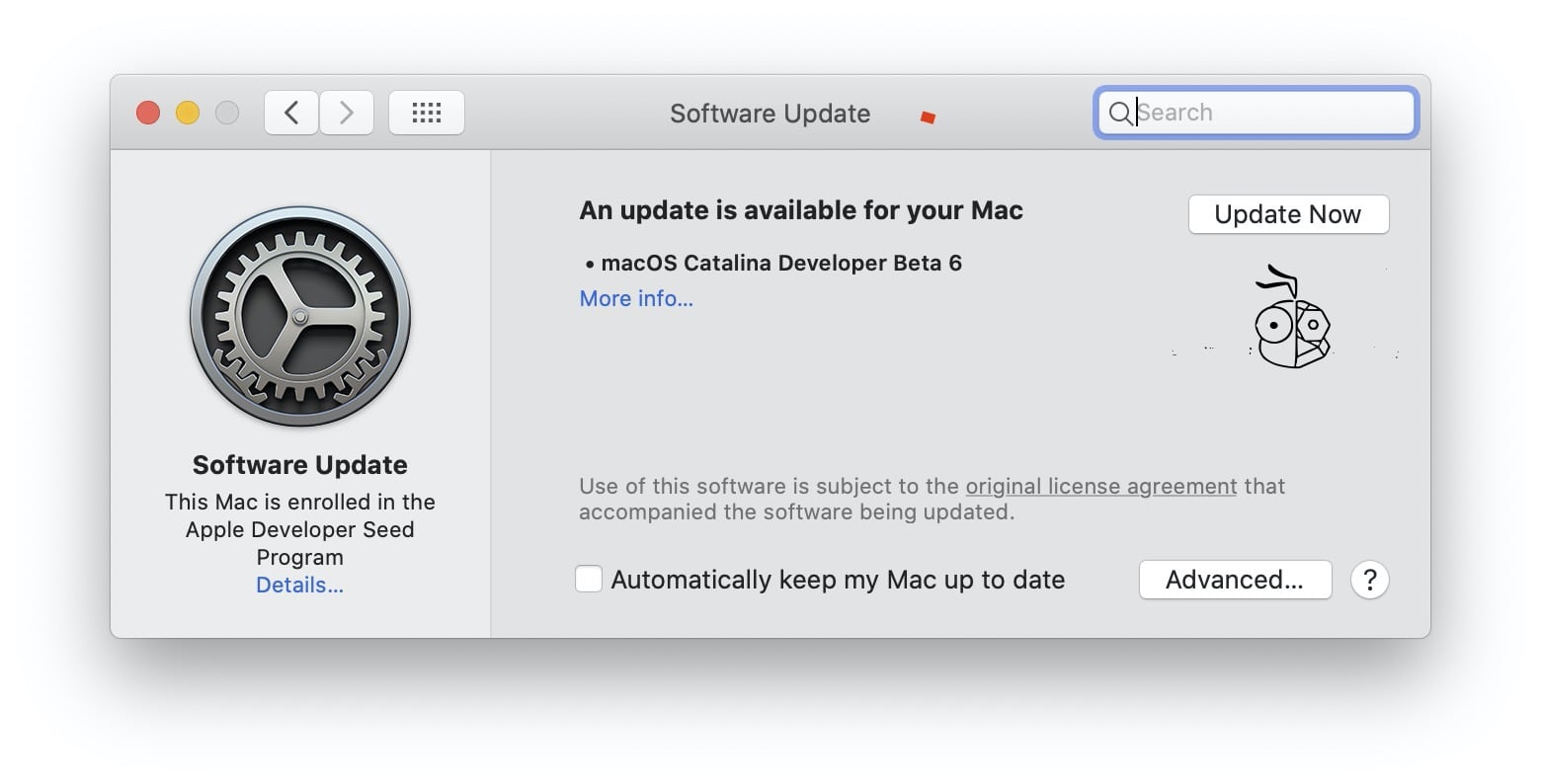Viewport: 1541px width, 784px height.
Task: Open the Show All preferences grid icon
Action: [427, 112]
